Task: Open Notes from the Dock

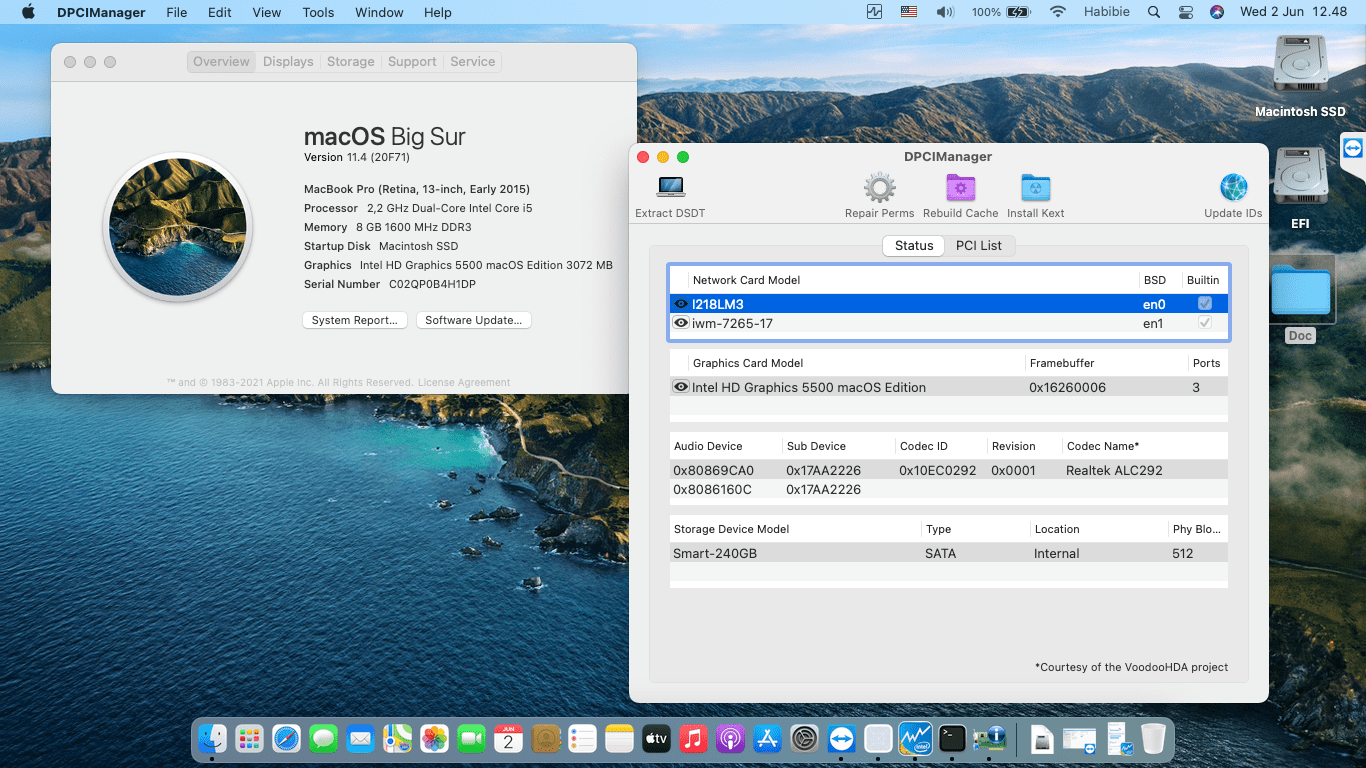Action: tap(619, 739)
